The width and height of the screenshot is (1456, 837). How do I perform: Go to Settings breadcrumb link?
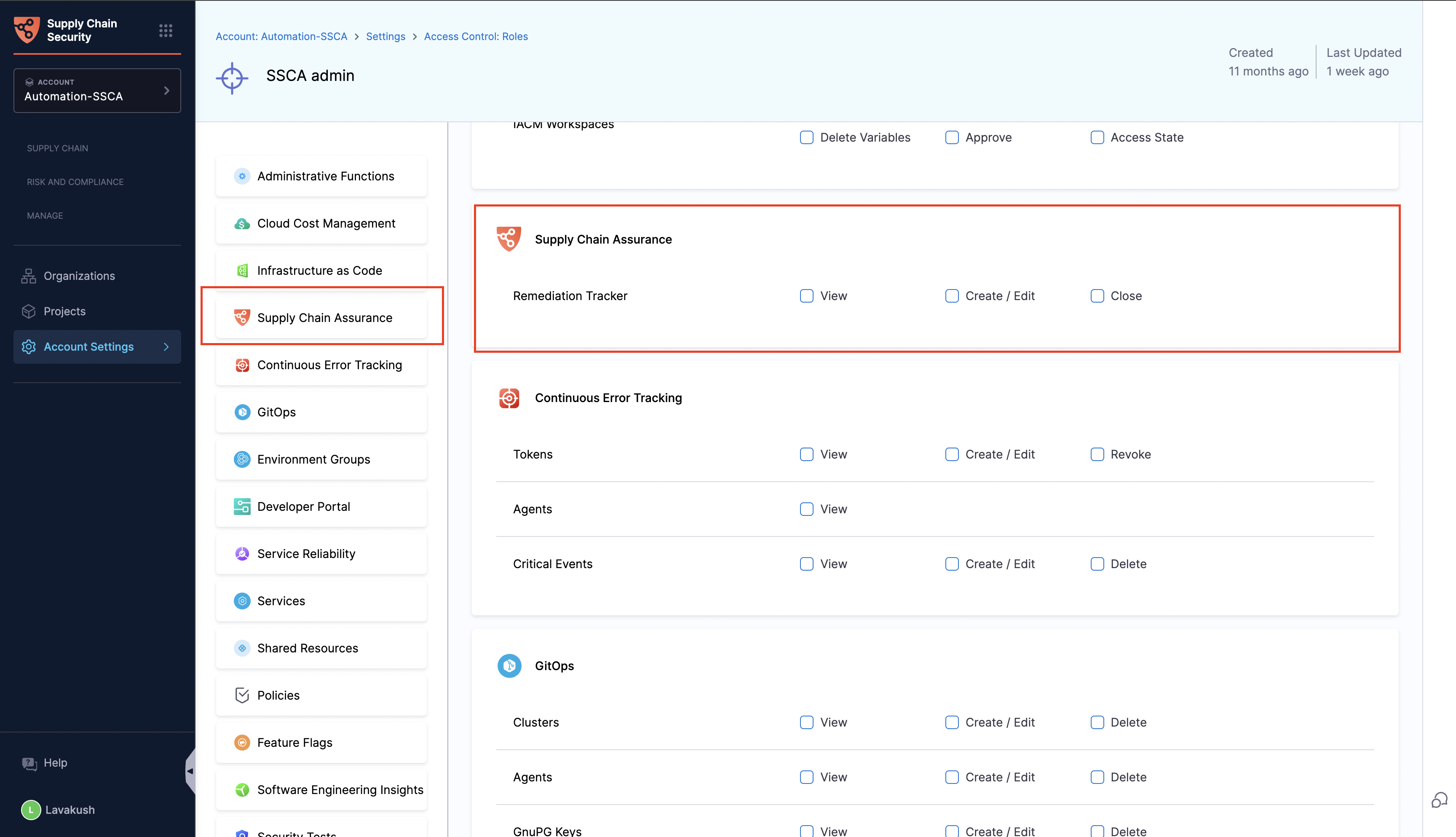click(385, 36)
